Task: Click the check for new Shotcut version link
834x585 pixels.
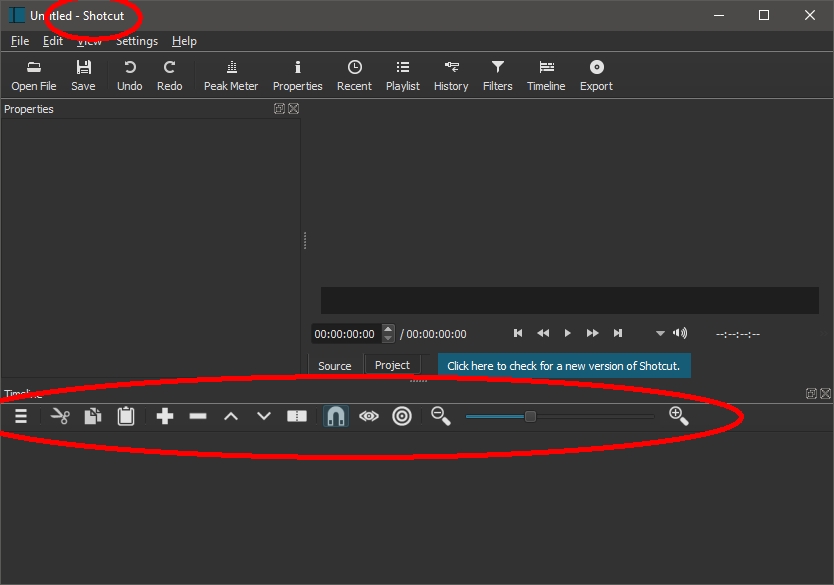Action: click(x=564, y=366)
